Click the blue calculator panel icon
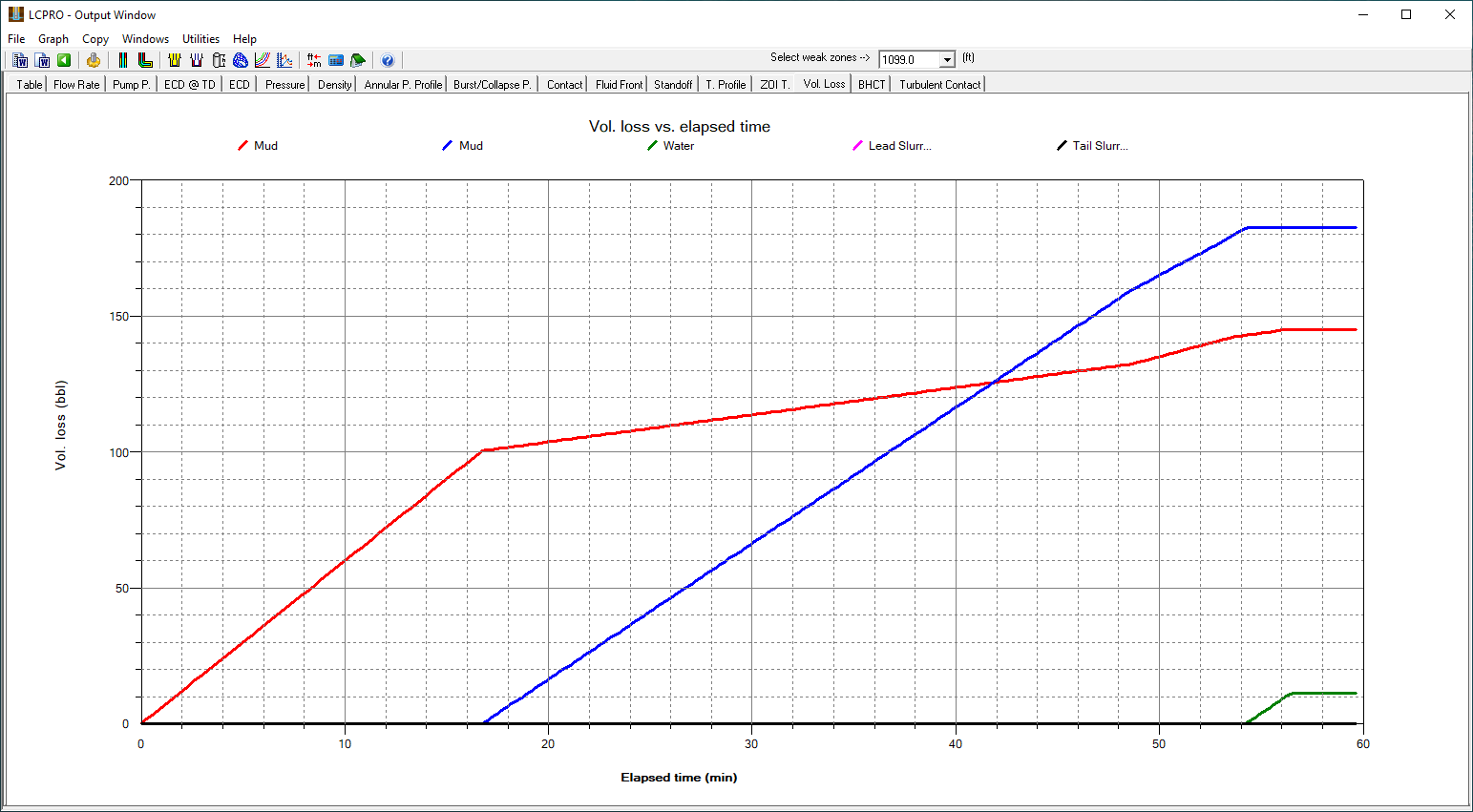The height and width of the screenshot is (812, 1473). pyautogui.click(x=336, y=60)
